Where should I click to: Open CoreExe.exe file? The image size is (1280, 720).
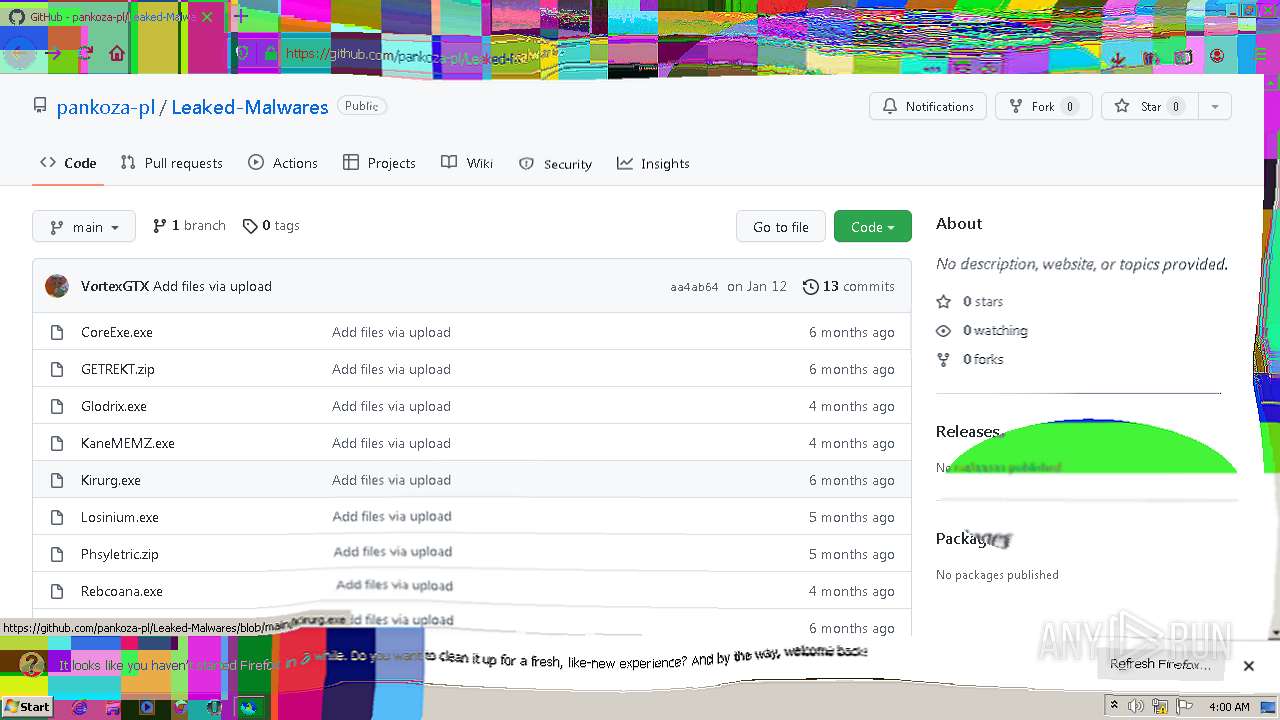point(117,332)
